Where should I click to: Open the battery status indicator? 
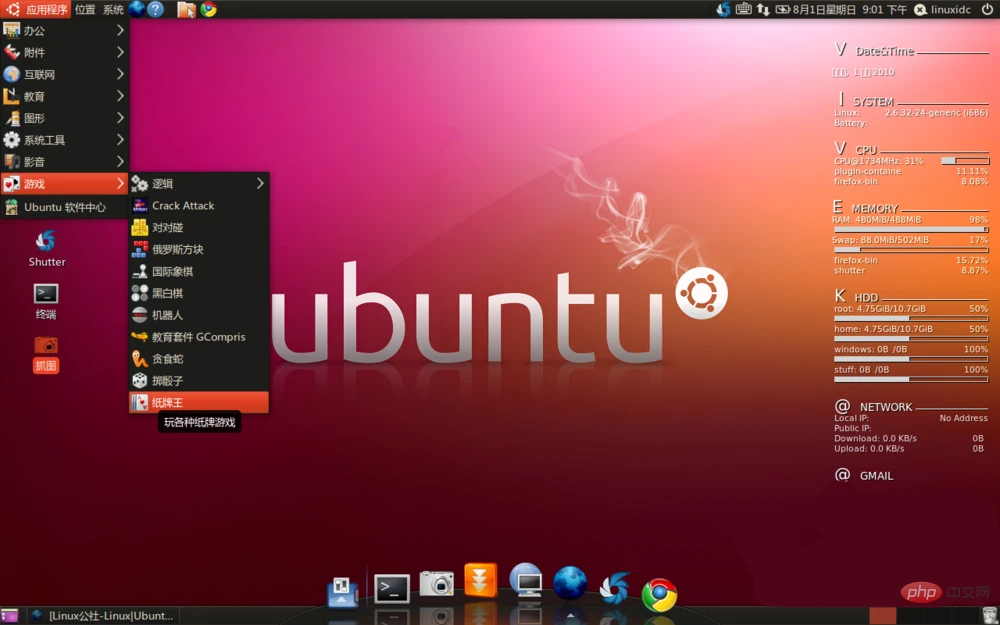(x=783, y=9)
